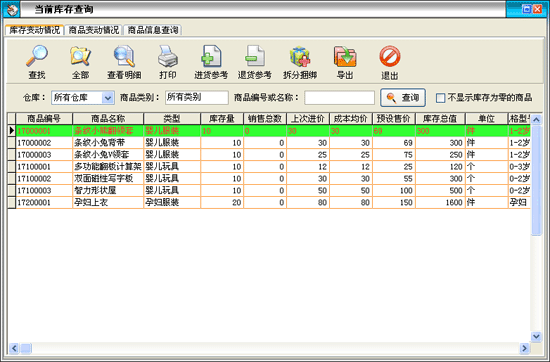The image size is (550, 362).
Task: Expand the 仓库 warehouse dropdown
Action: (108, 98)
